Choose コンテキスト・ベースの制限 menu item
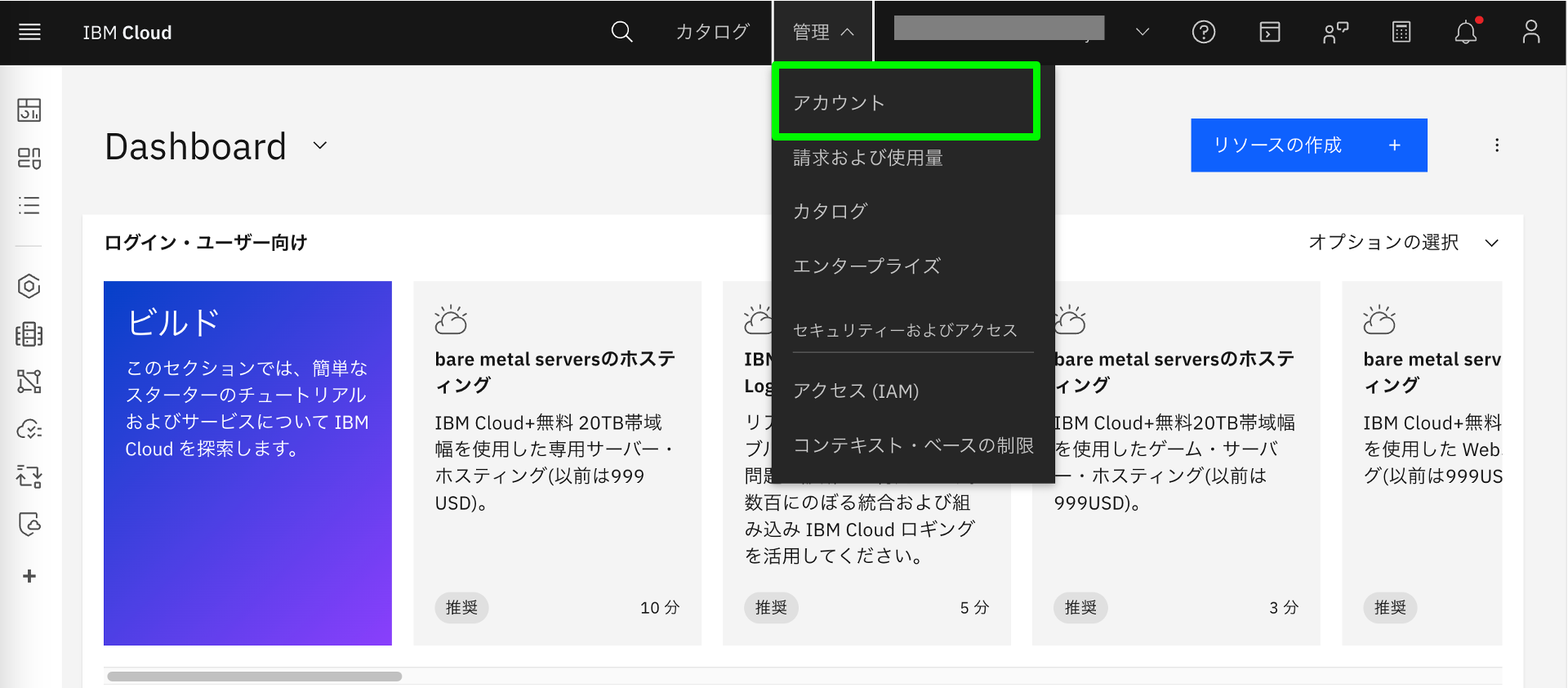The width and height of the screenshot is (1568, 688). coord(913,445)
